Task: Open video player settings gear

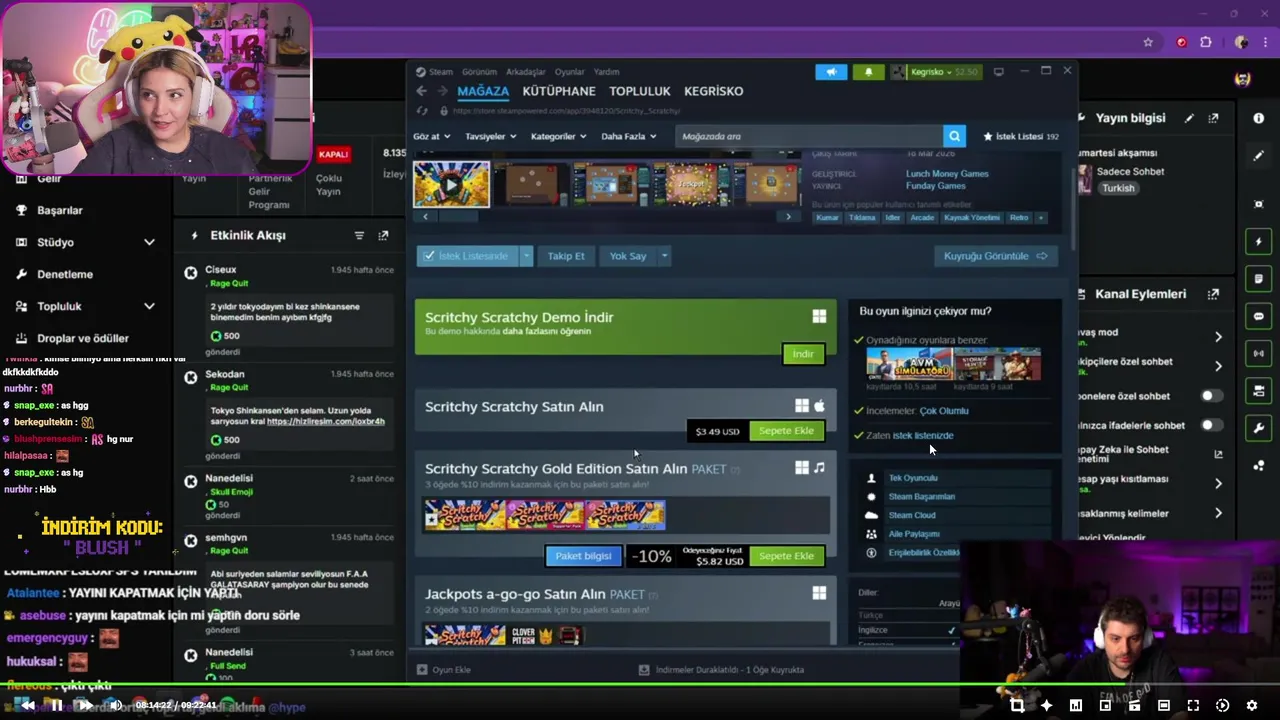Action: (x=1251, y=705)
